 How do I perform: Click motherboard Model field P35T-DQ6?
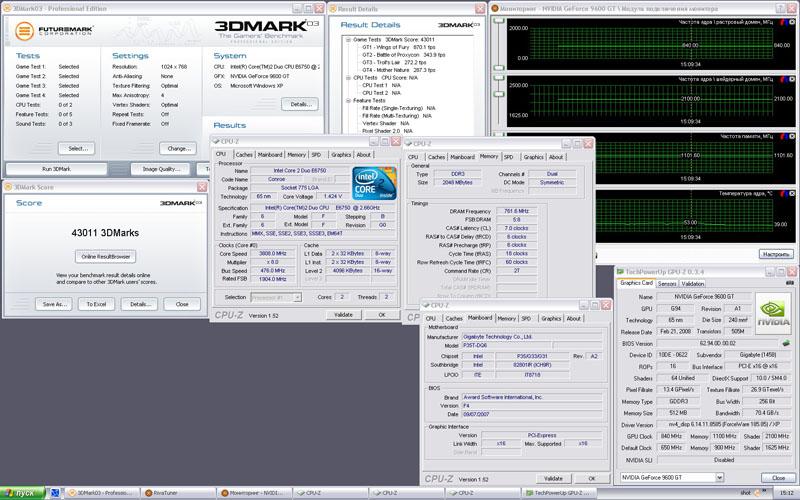(507, 345)
